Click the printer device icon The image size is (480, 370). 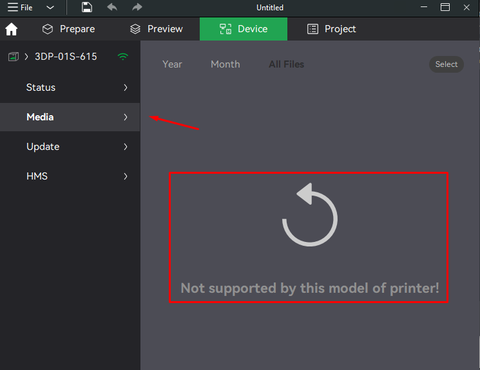(13, 57)
